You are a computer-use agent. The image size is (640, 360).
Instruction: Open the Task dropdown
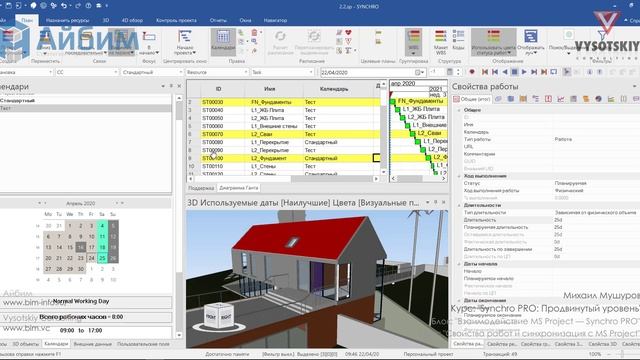282,72
